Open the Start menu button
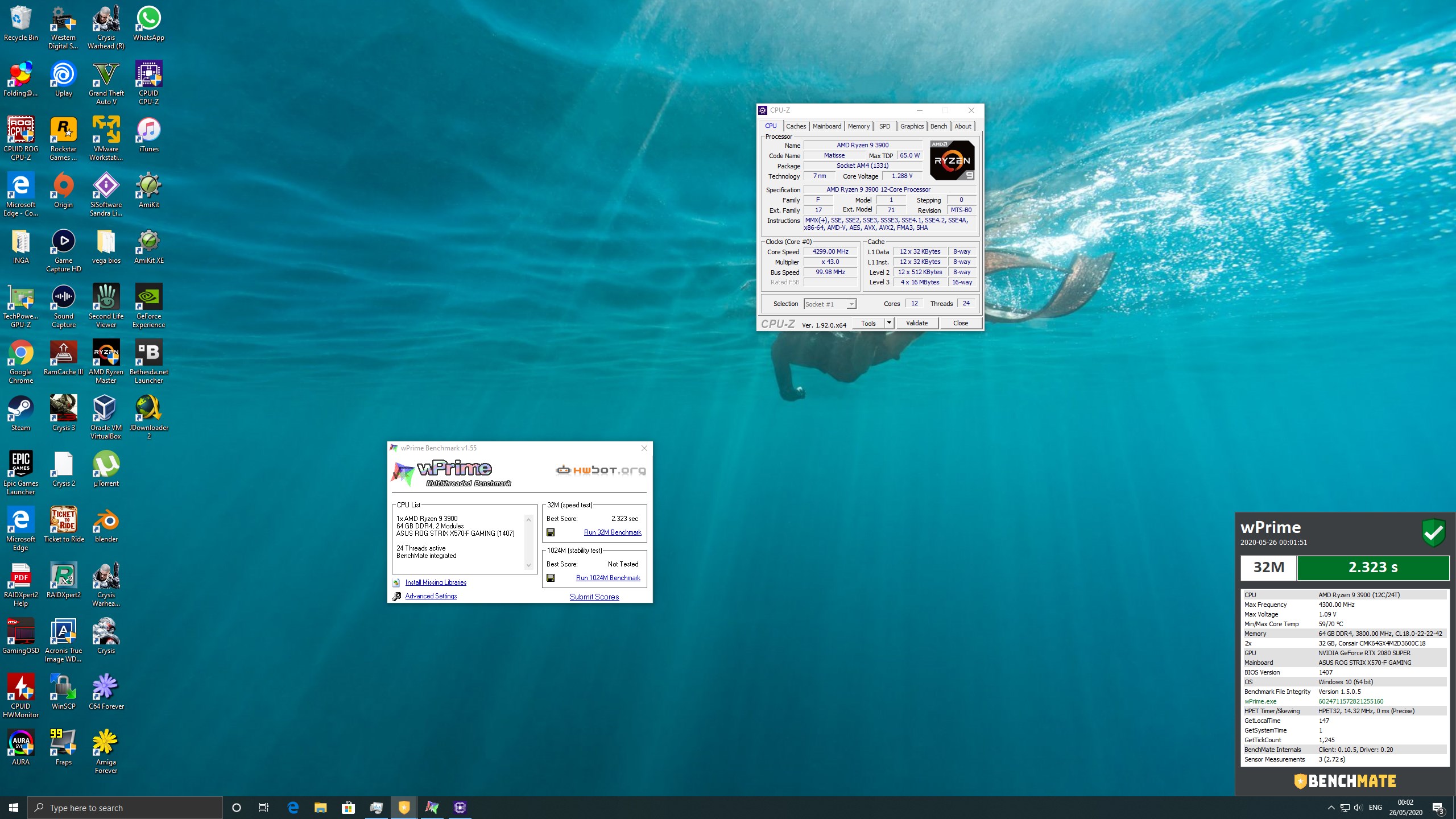The width and height of the screenshot is (1456, 819). [14, 808]
